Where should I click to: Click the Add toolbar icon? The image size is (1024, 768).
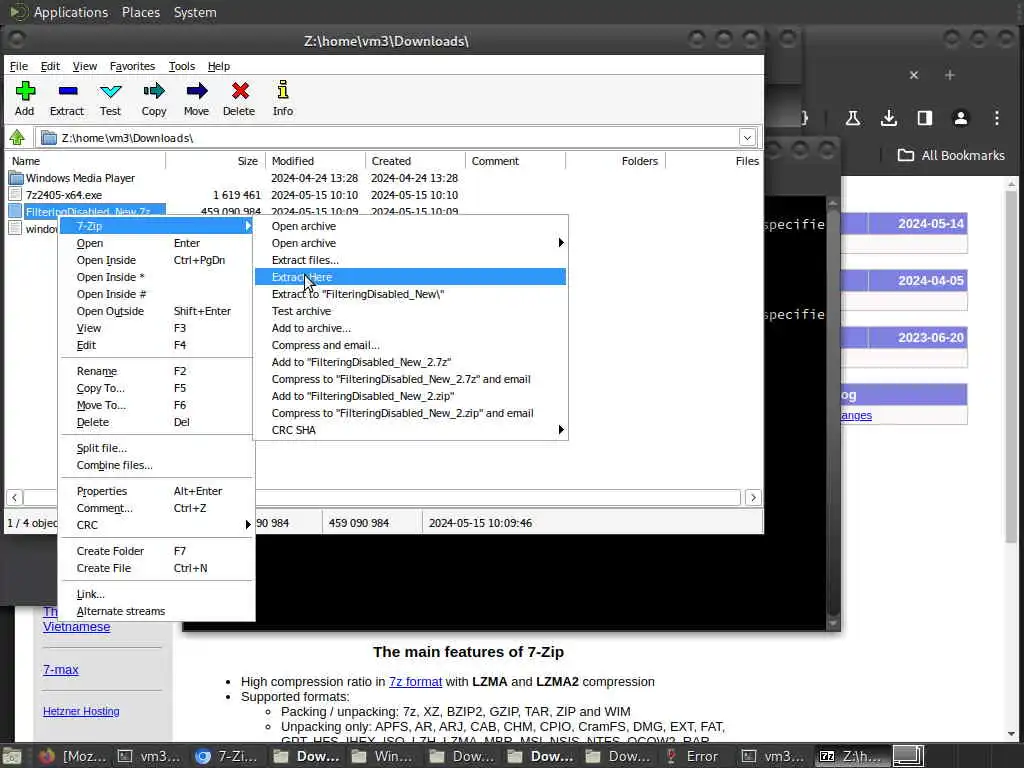[x=25, y=91]
